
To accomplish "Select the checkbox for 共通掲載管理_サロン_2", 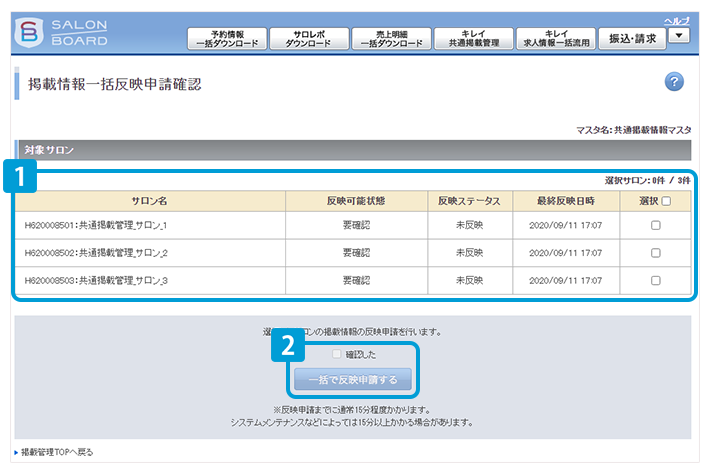I will coord(655,253).
